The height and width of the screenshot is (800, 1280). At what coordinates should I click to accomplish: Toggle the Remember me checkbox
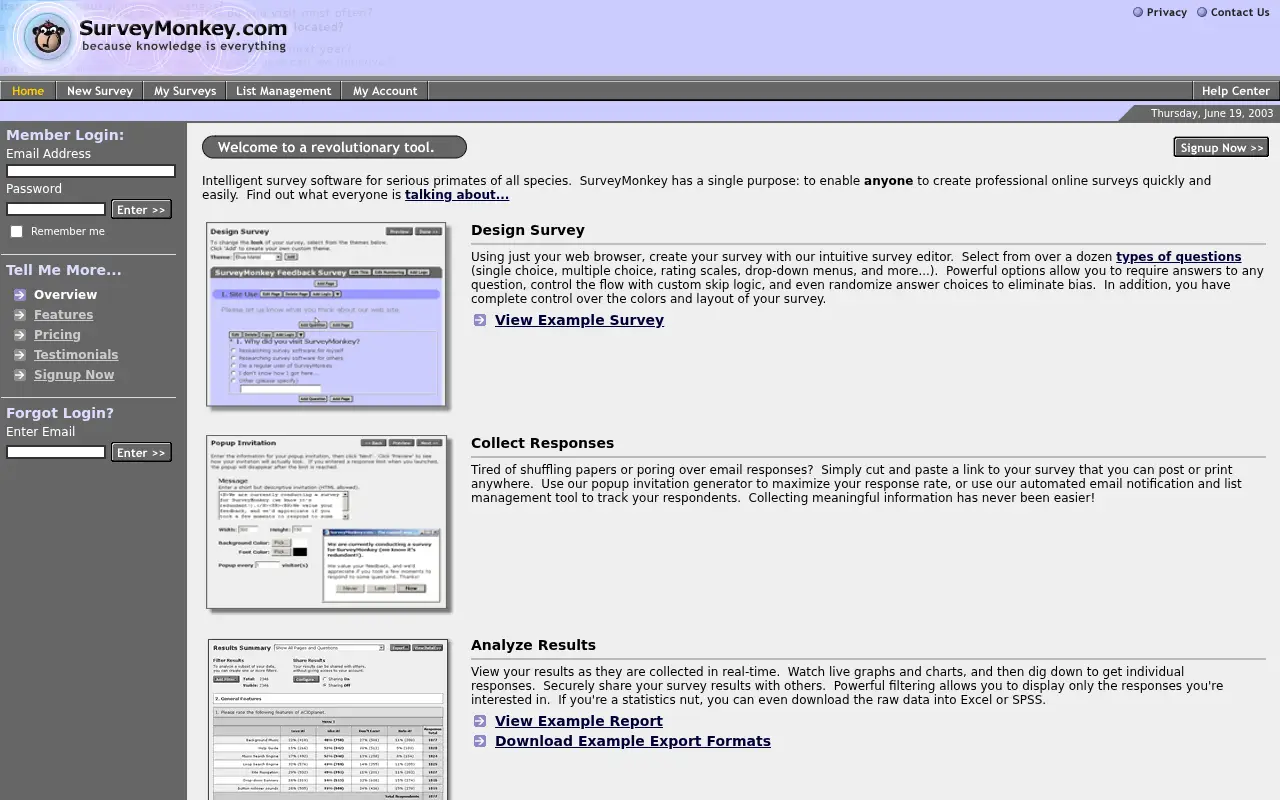click(16, 232)
